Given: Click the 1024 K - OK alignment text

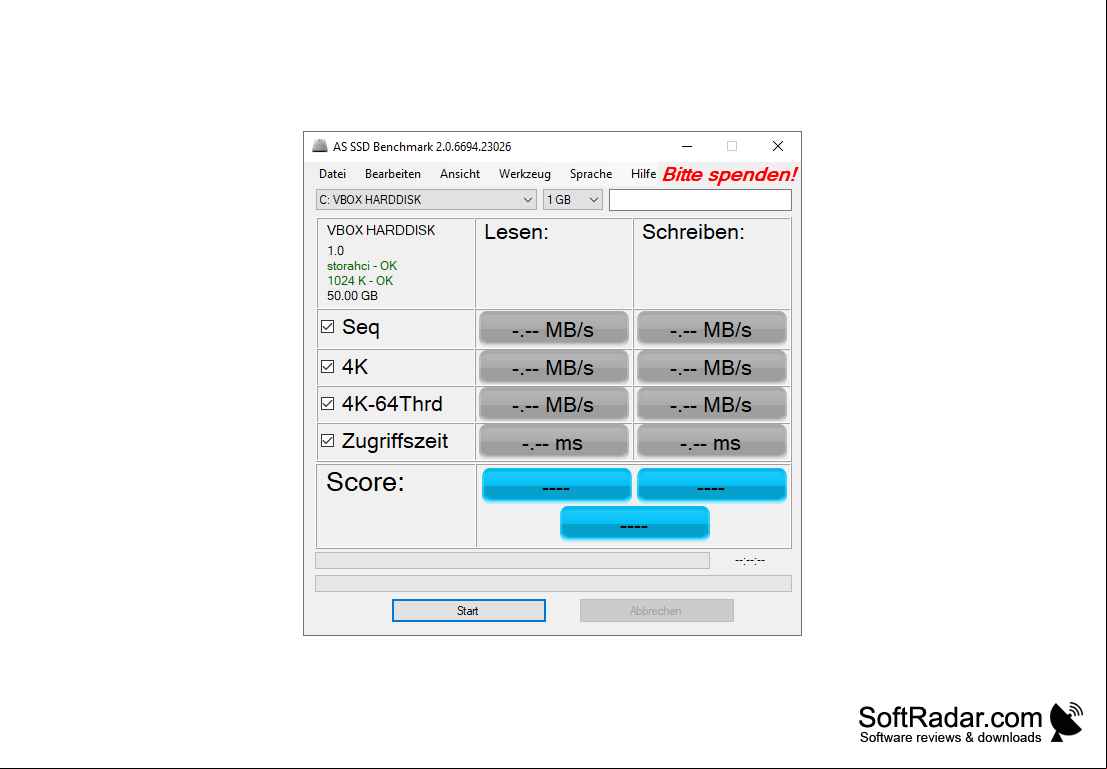Looking at the screenshot, I should click(x=360, y=281).
